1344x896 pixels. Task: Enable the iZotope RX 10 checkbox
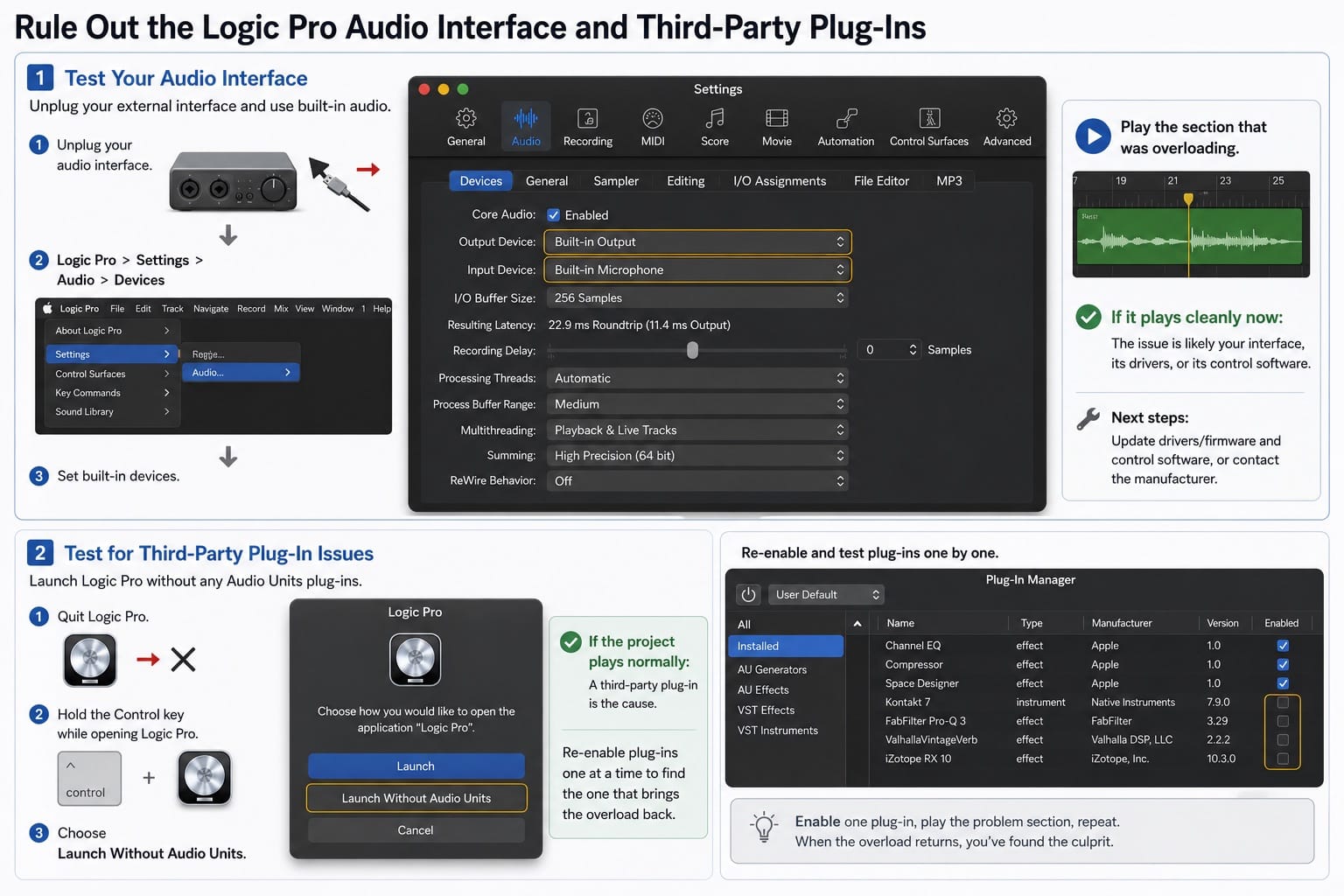pos(1283,759)
